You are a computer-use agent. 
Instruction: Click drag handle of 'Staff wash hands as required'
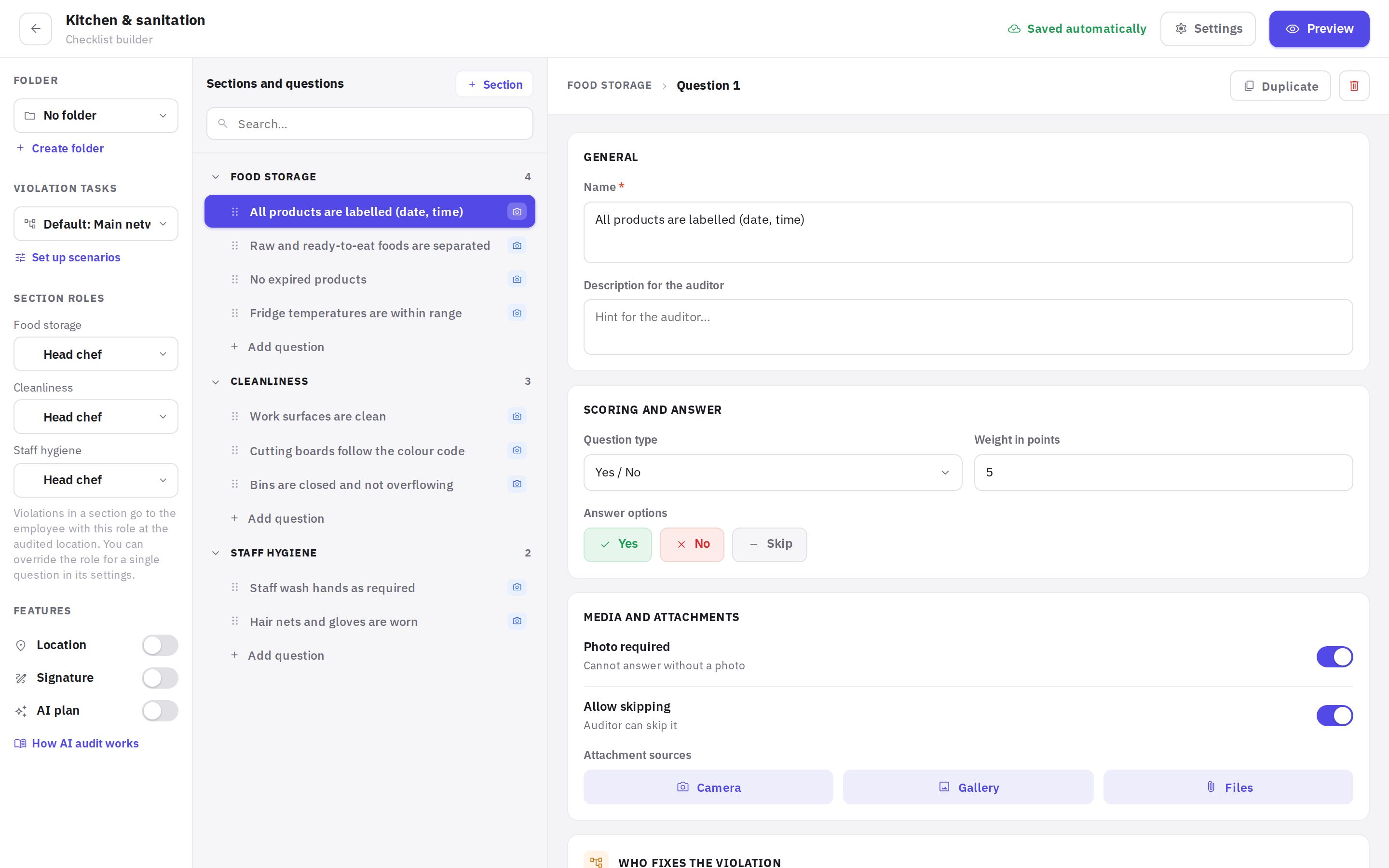(x=235, y=587)
